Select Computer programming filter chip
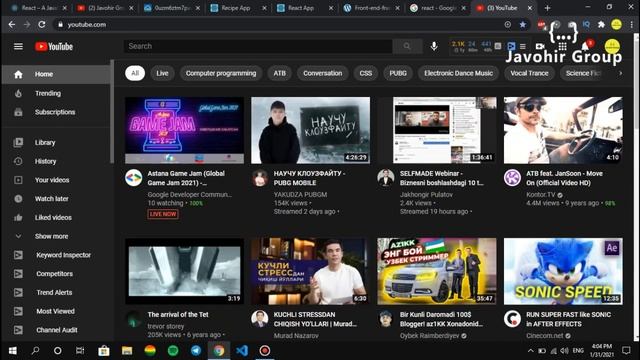This screenshot has width=640, height=360. pyautogui.click(x=221, y=73)
